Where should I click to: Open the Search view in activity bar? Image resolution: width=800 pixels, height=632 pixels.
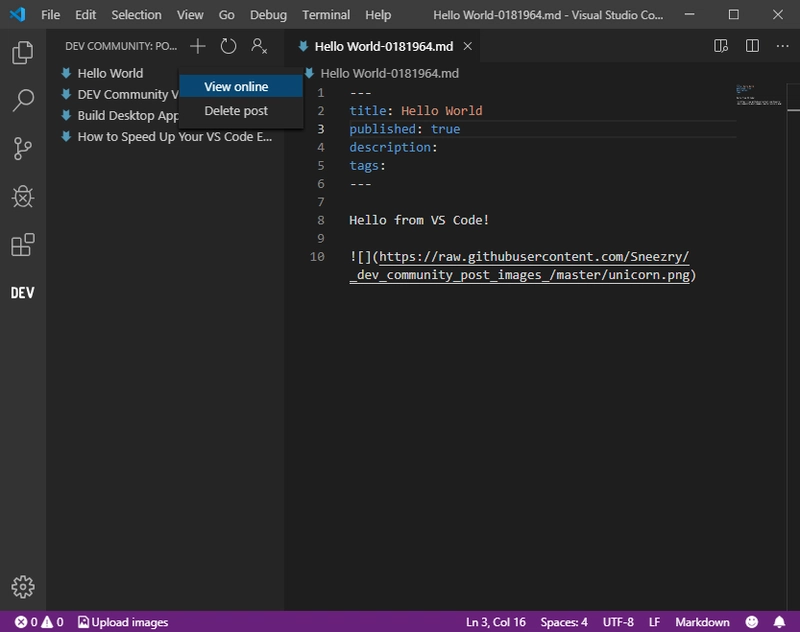point(22,100)
